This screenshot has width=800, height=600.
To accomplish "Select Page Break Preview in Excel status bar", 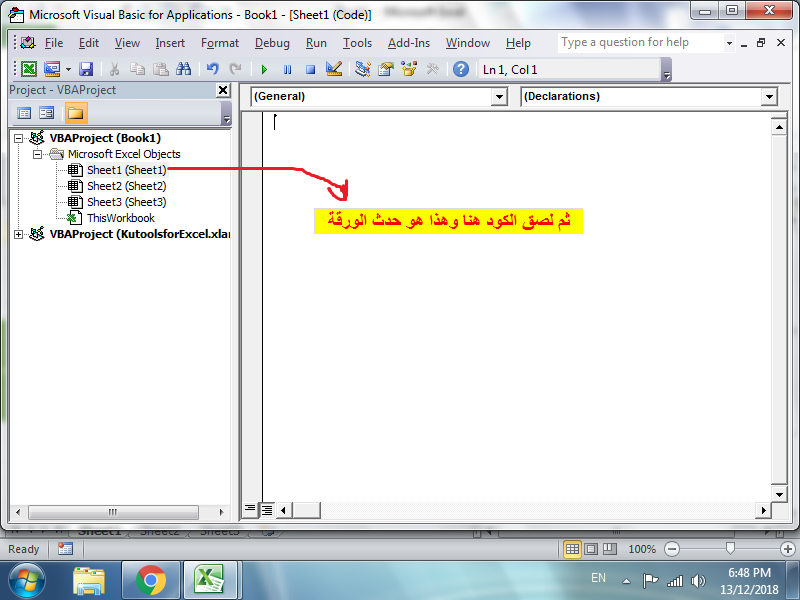I will point(610,549).
